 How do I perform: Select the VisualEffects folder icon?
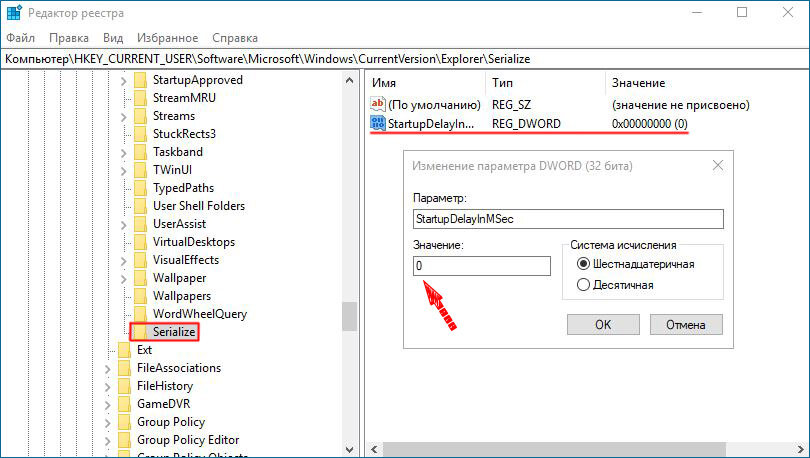point(140,260)
